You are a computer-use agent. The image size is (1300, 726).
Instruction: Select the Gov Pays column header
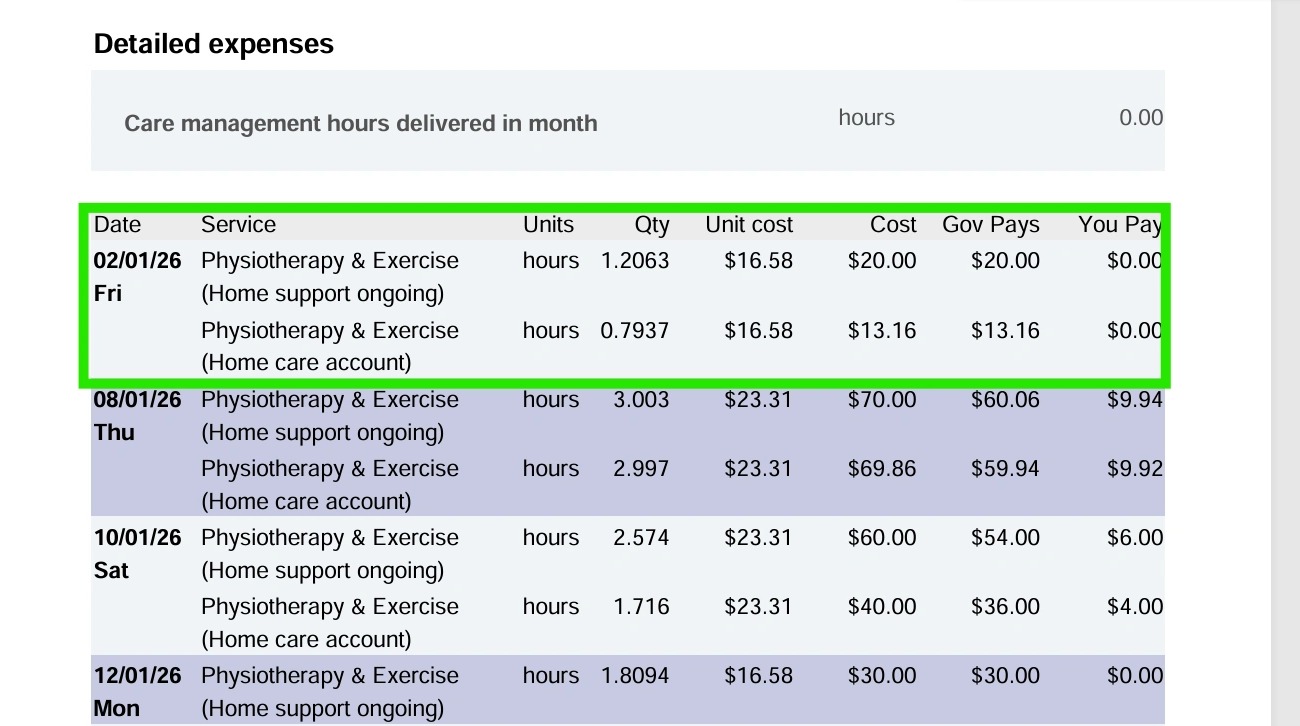pos(990,225)
